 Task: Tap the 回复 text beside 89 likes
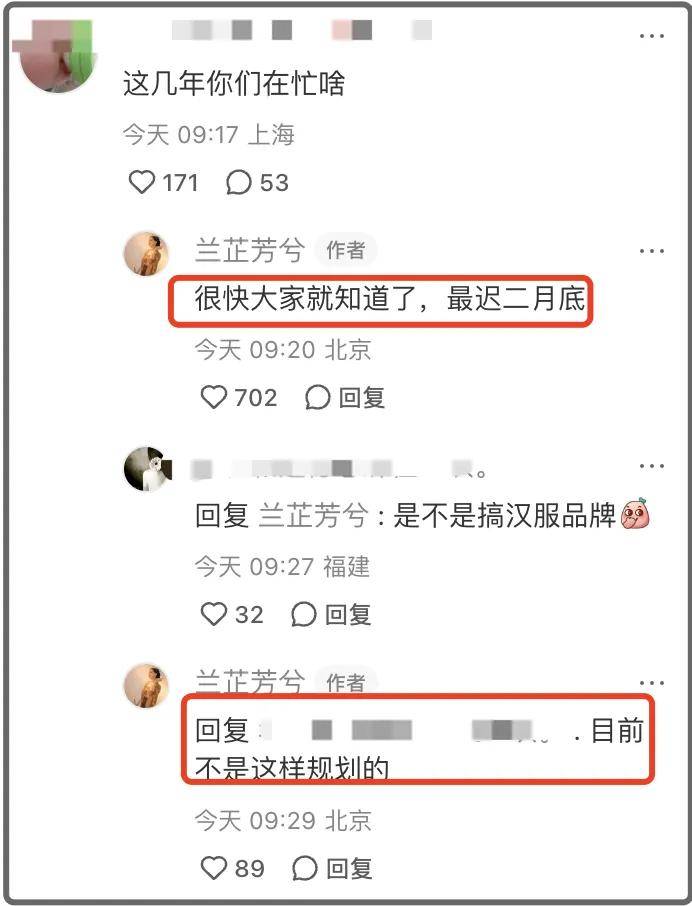(349, 868)
